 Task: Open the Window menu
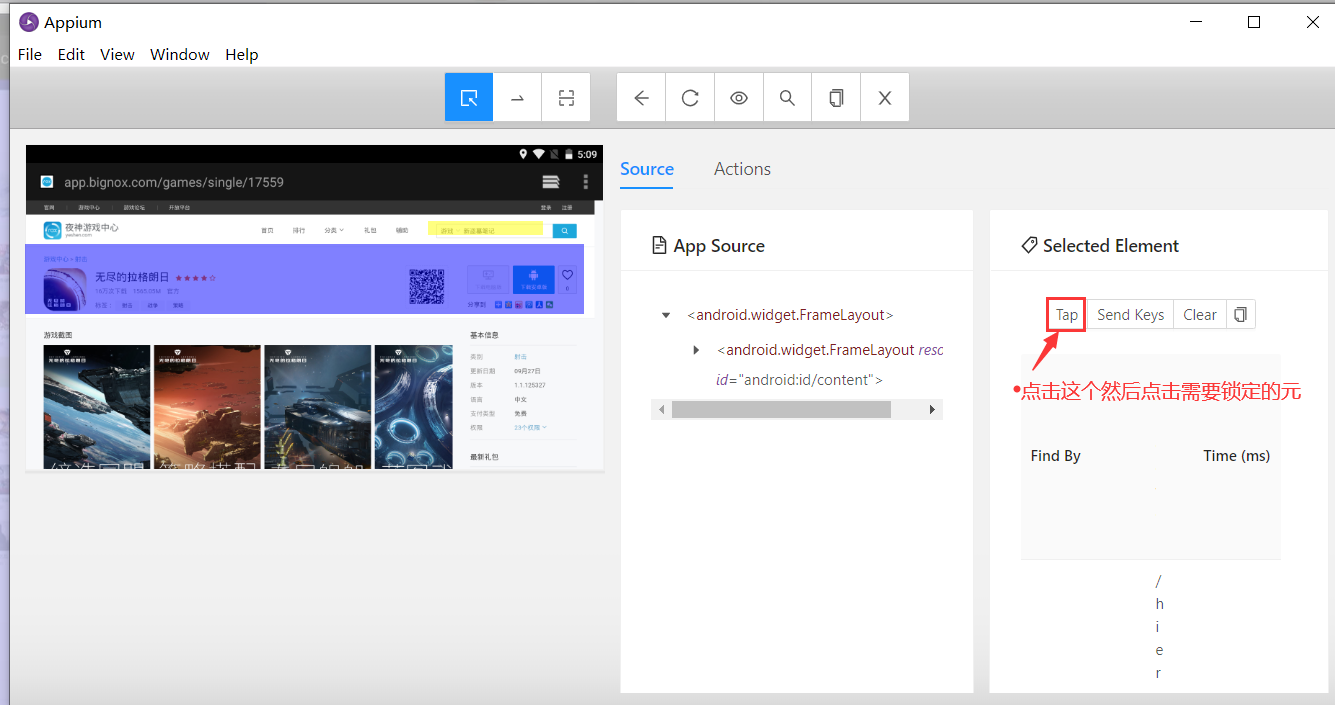tap(180, 54)
